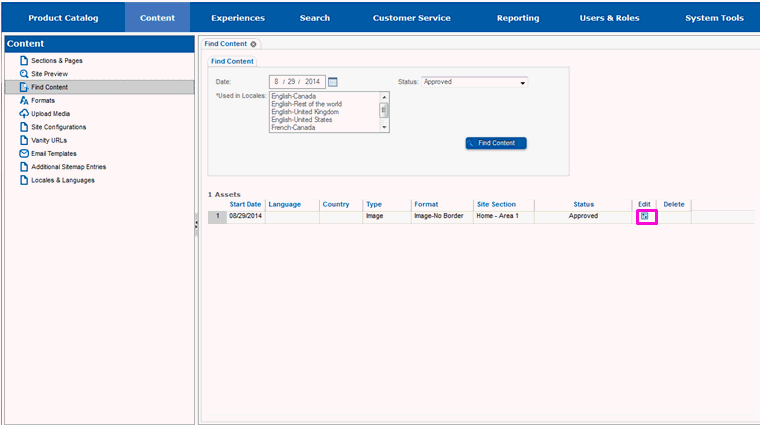760x425 pixels.
Task: Open Locales & Languages in the sidebar
Action: (x=63, y=180)
